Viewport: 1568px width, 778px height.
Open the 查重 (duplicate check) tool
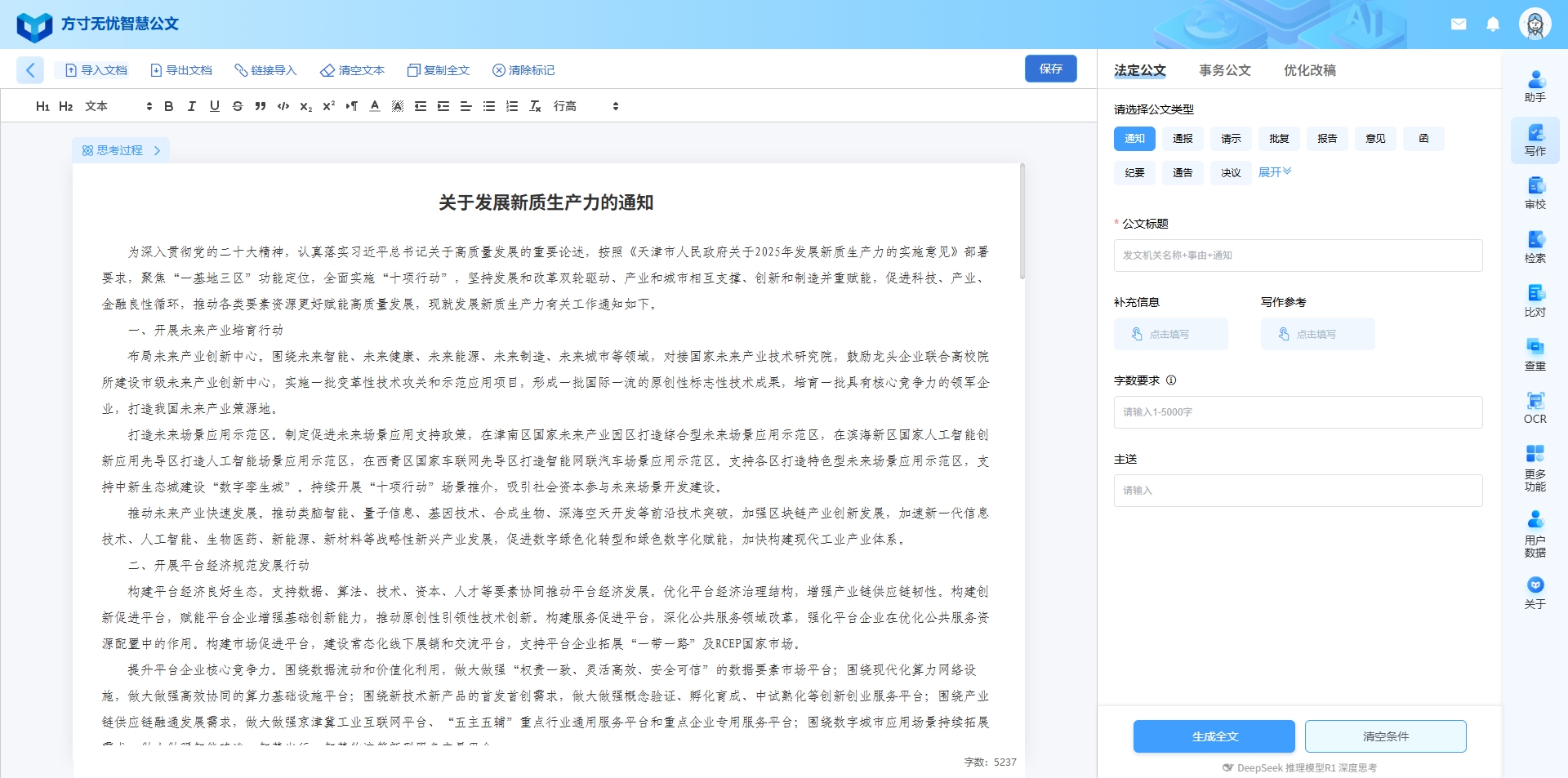[x=1535, y=353]
